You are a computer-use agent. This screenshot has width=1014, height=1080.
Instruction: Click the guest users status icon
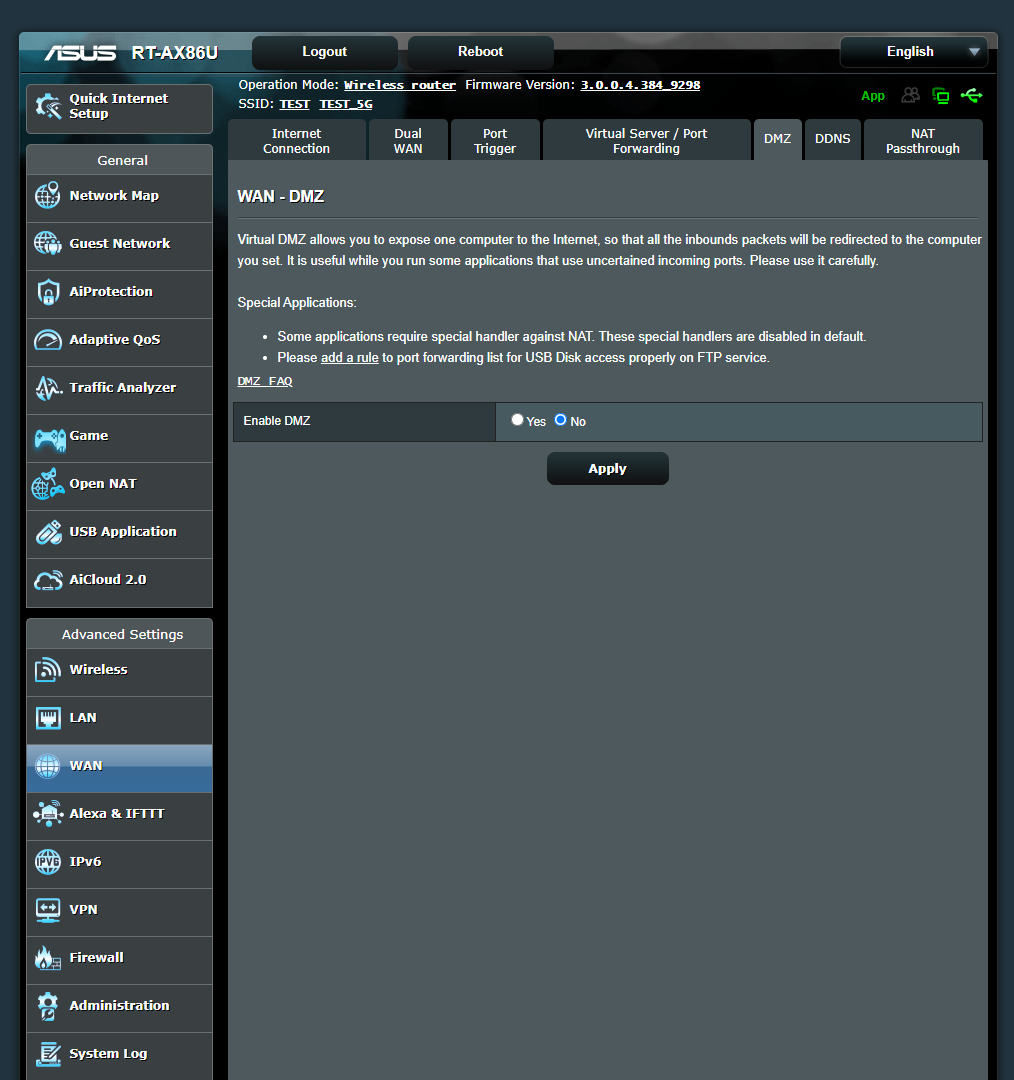click(x=911, y=95)
